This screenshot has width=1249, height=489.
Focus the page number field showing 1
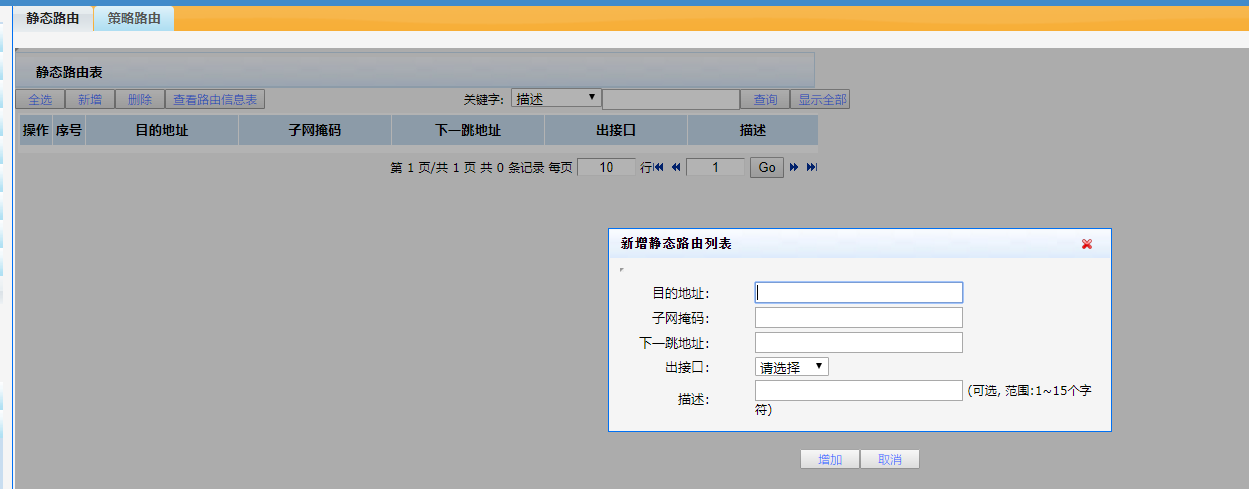pyautogui.click(x=716, y=168)
